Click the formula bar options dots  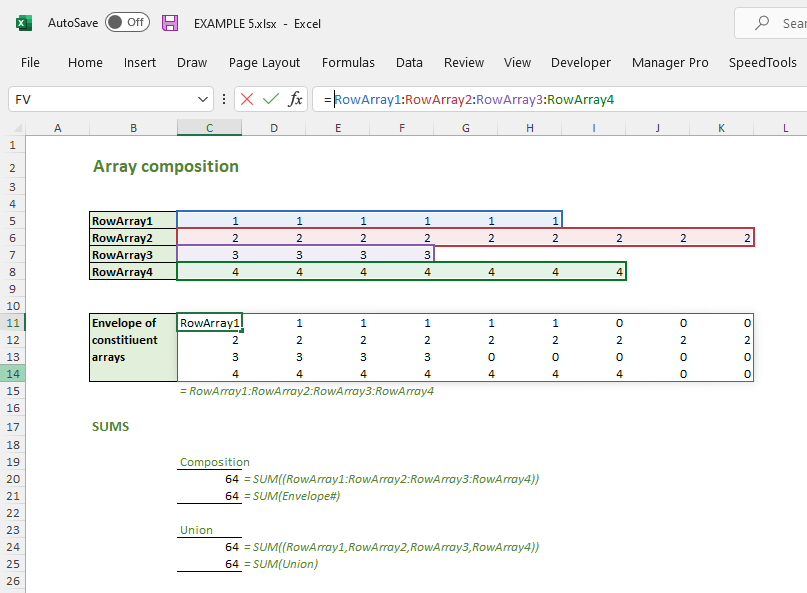(x=224, y=99)
